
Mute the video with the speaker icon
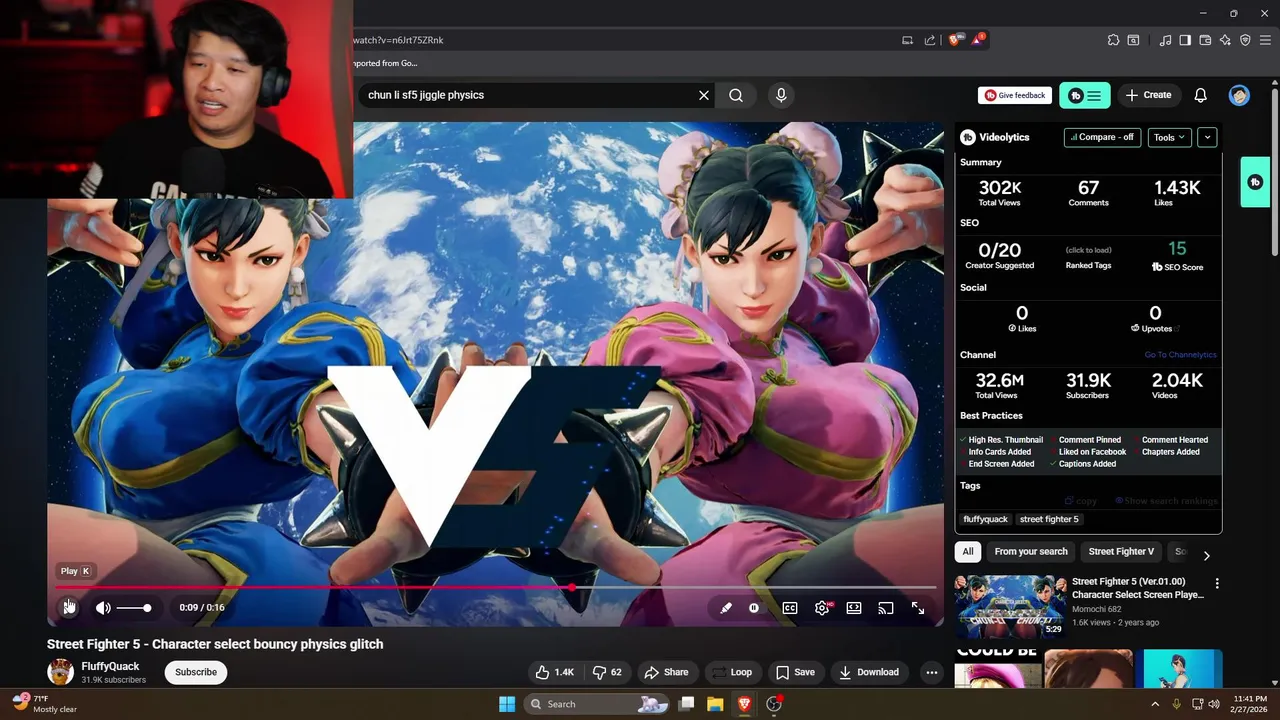(x=103, y=608)
